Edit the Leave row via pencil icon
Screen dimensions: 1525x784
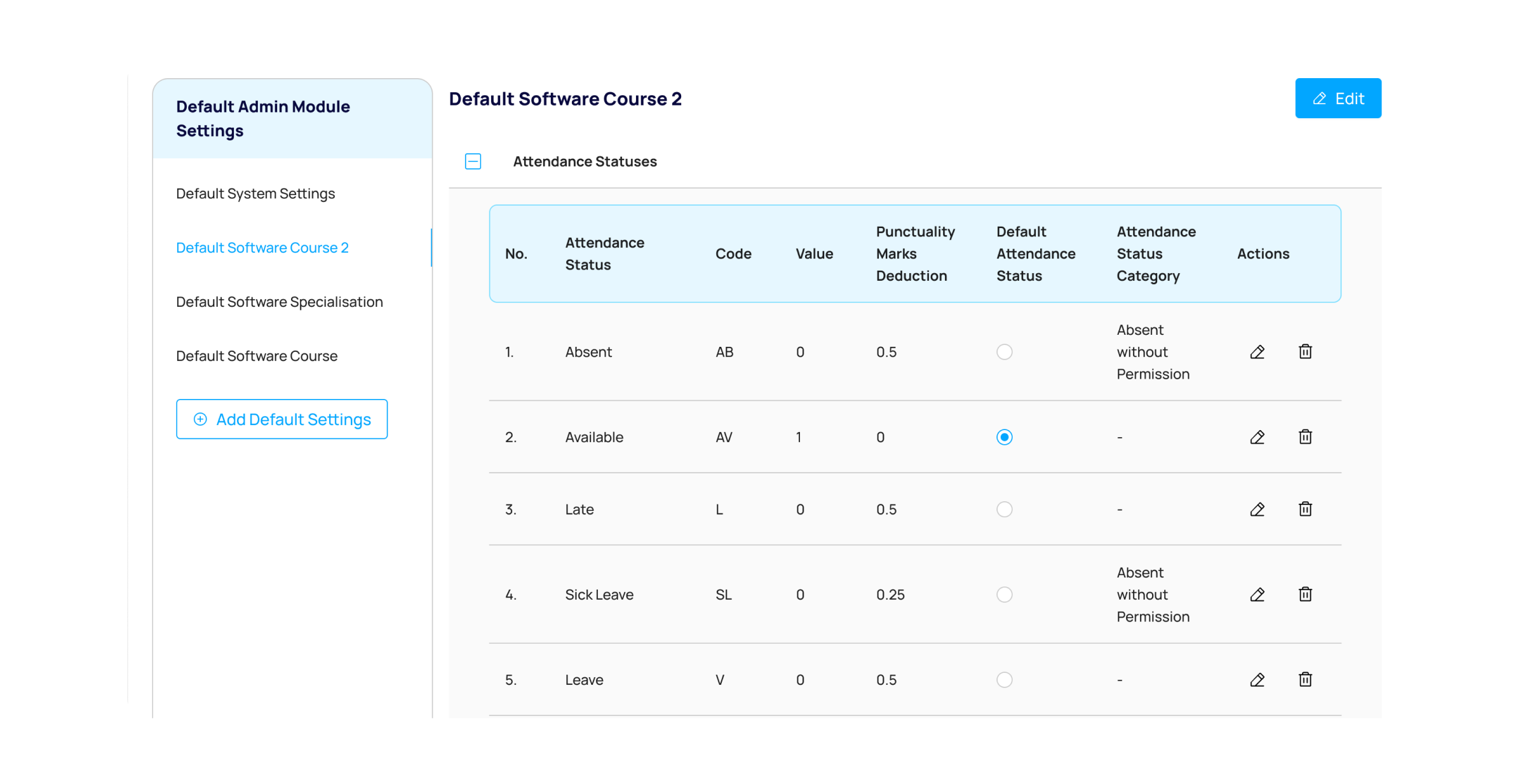tap(1257, 680)
